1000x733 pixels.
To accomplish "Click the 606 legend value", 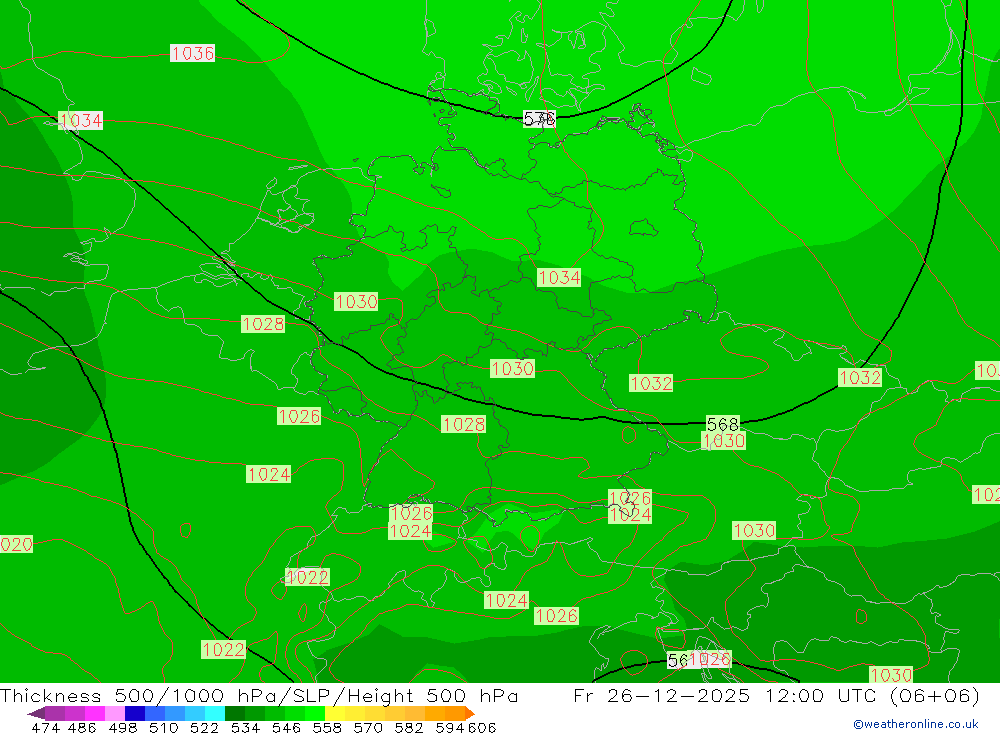I will (482, 727).
